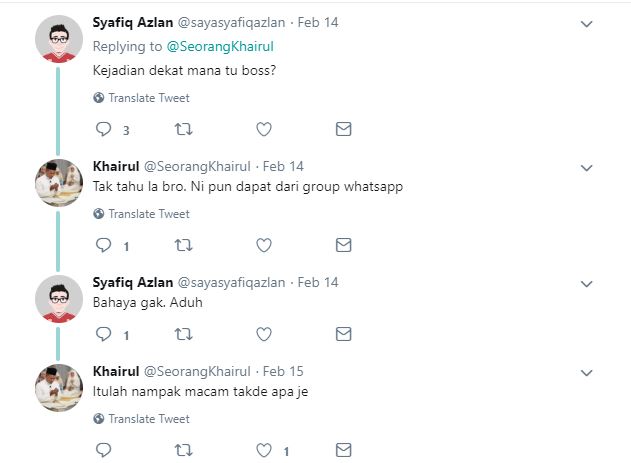The width and height of the screenshot is (631, 463).
Task: Like the 'Bahaya gak. Aduh' tweet
Action: pos(264,334)
